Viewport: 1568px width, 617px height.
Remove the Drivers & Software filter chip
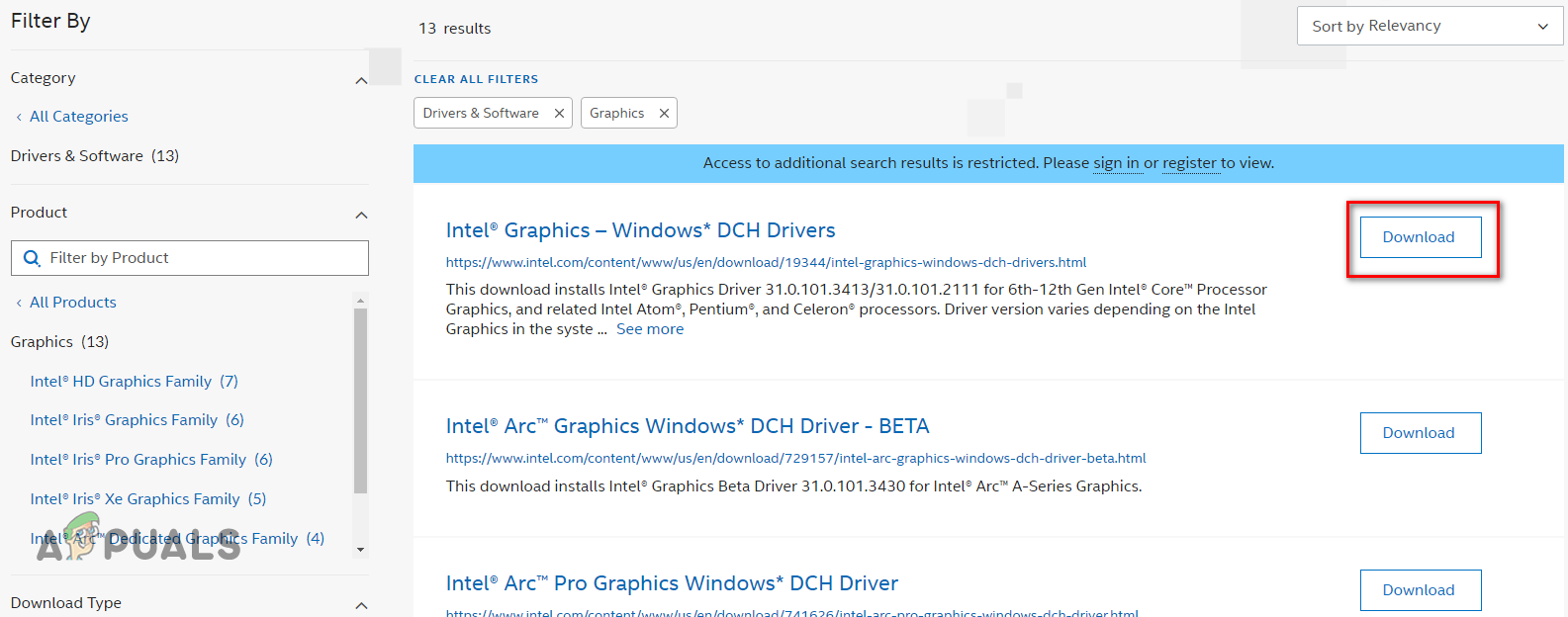559,114
